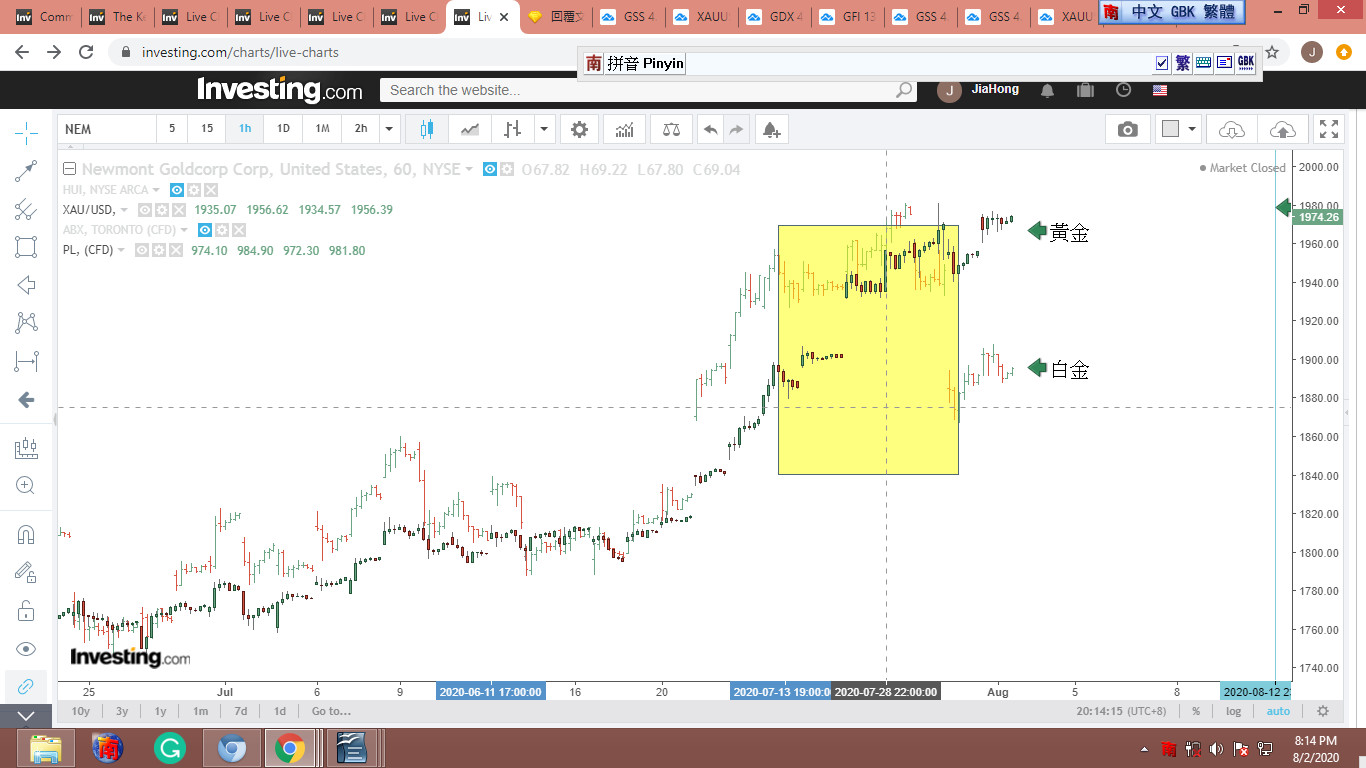
Task: Enter fullscreen chart mode
Action: coord(1329,129)
